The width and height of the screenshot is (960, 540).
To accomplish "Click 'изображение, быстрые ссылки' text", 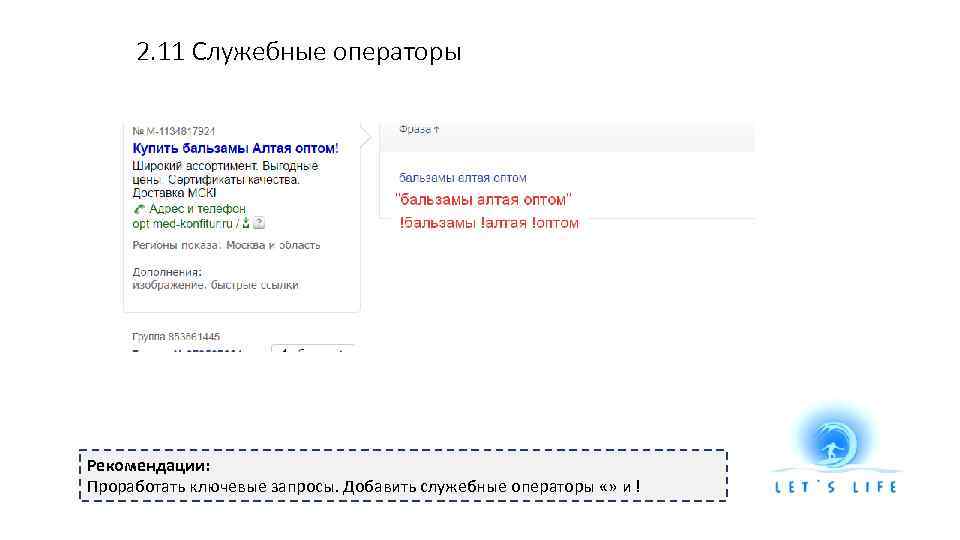I will (x=215, y=285).
